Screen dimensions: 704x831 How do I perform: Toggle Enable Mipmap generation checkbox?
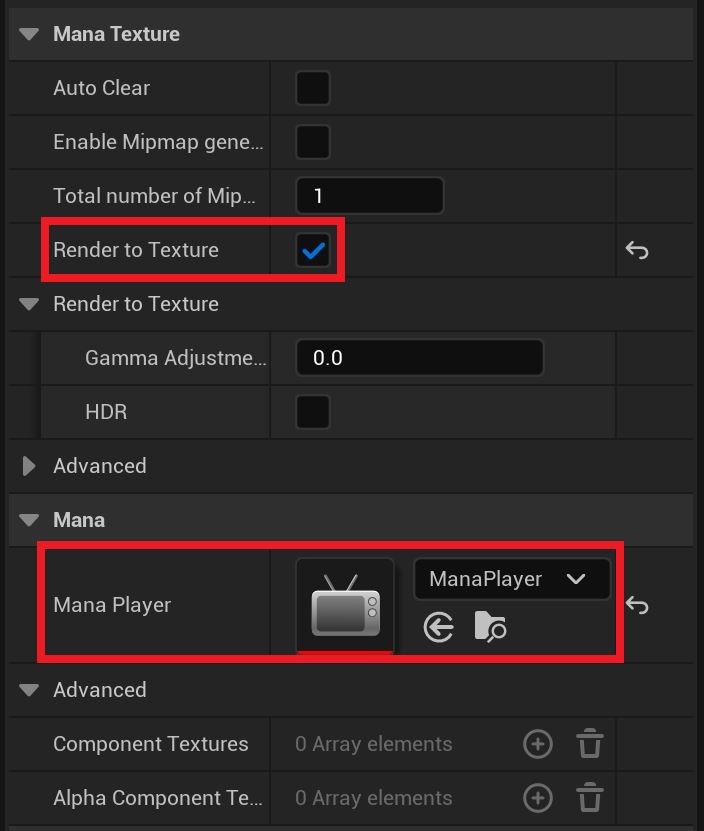click(x=313, y=142)
